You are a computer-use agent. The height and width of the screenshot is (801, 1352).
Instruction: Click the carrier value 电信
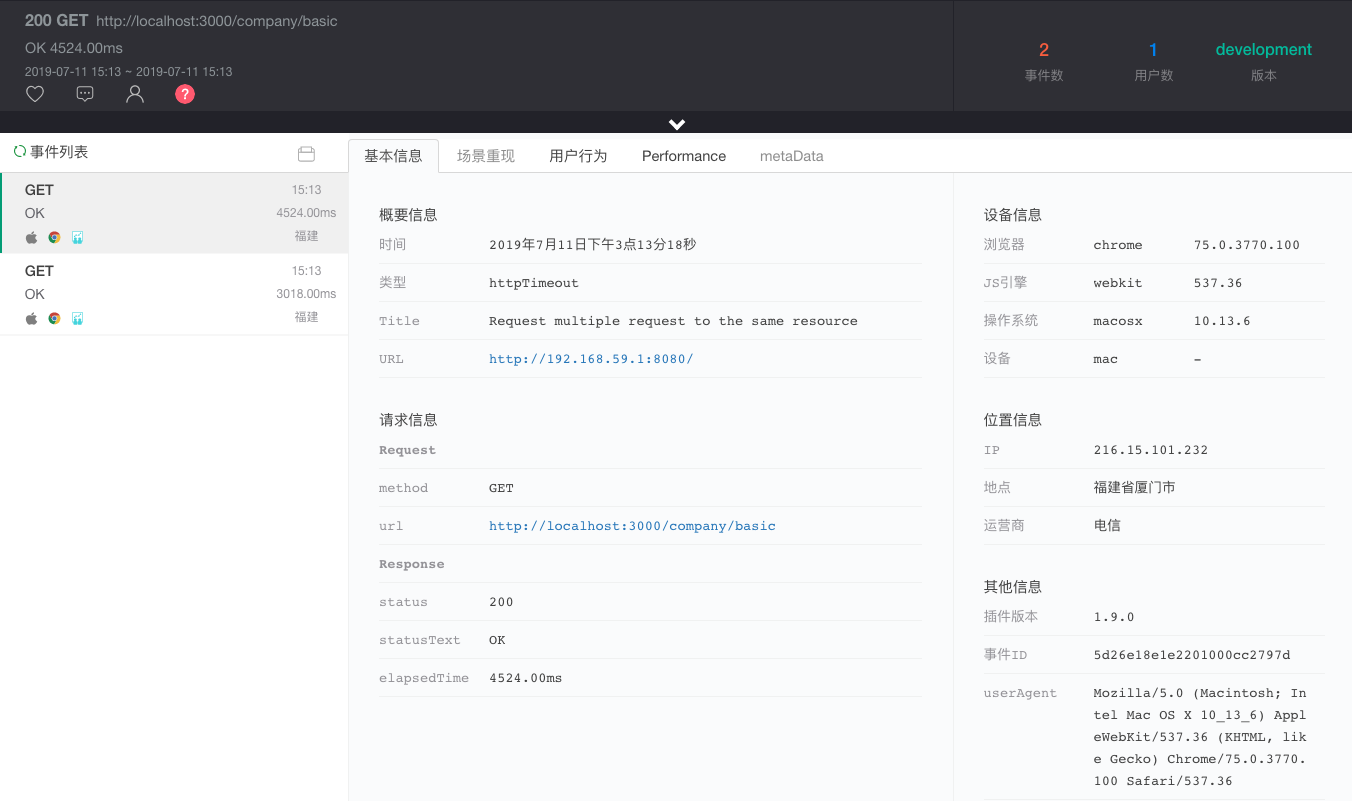click(1107, 526)
